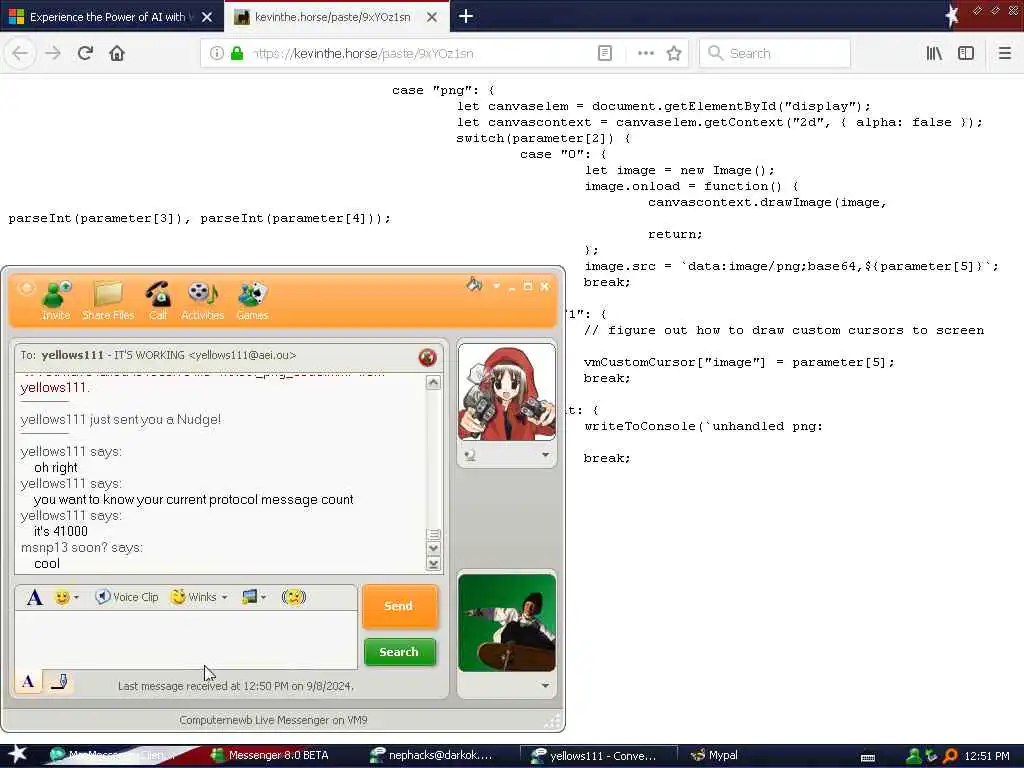Screen dimensions: 1024x768
Task: Click the site information icon in the address bar
Action: coord(217,53)
